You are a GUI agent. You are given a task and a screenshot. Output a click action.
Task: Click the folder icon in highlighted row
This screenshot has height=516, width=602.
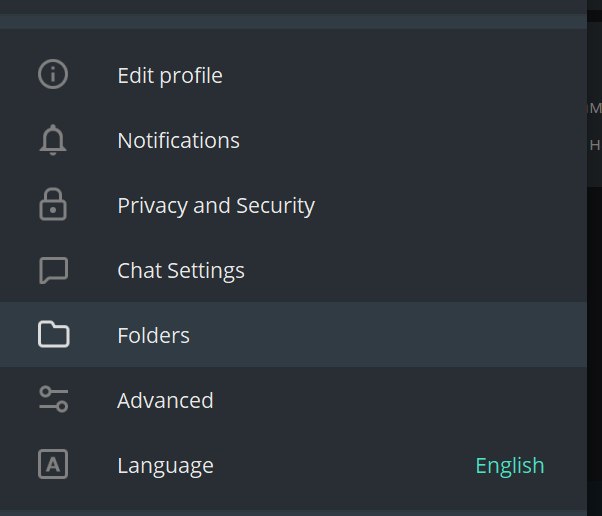(x=53, y=334)
